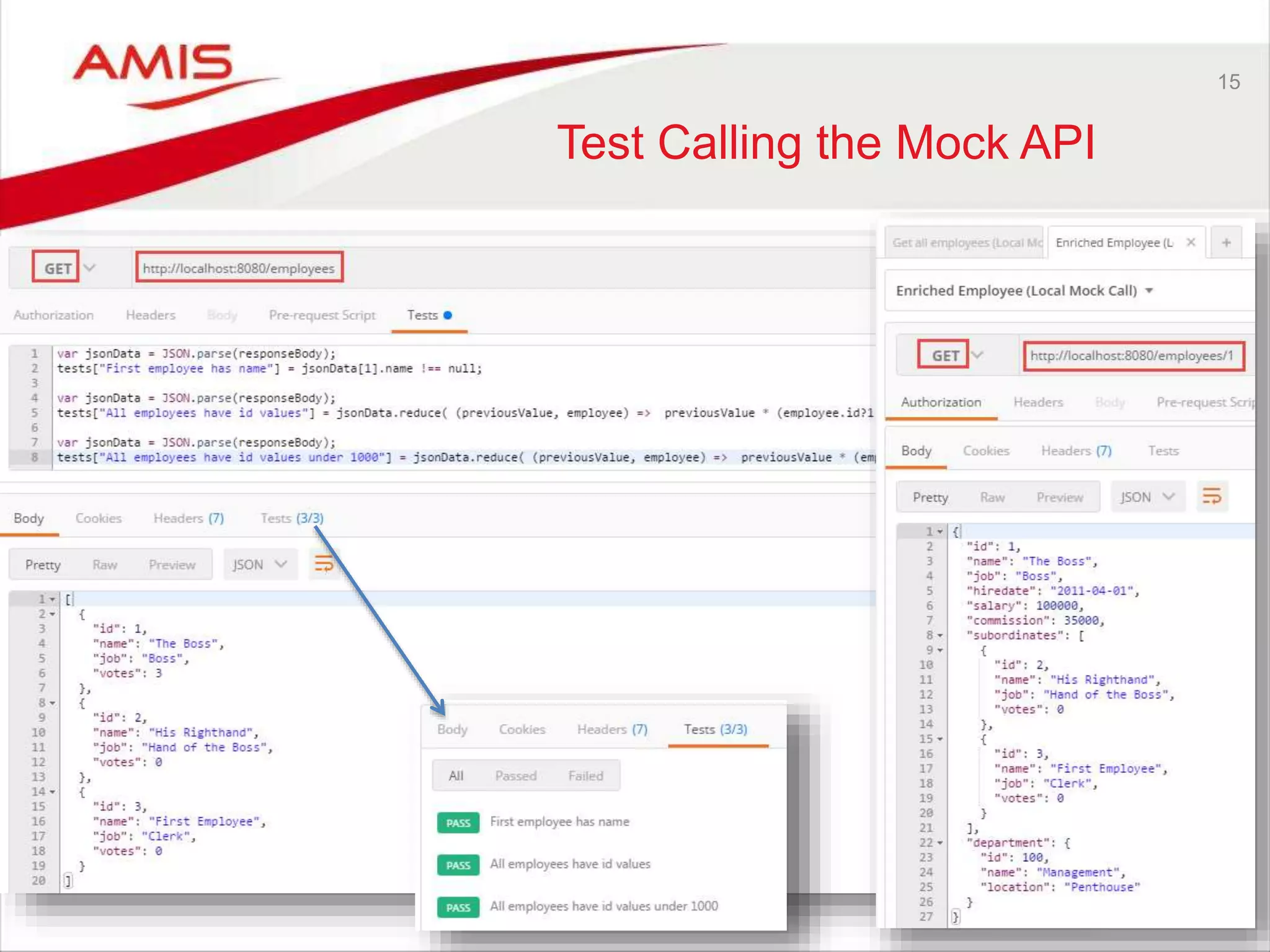The width and height of the screenshot is (1270, 952).
Task: Switch to Pretty view in right response
Action: coord(930,497)
